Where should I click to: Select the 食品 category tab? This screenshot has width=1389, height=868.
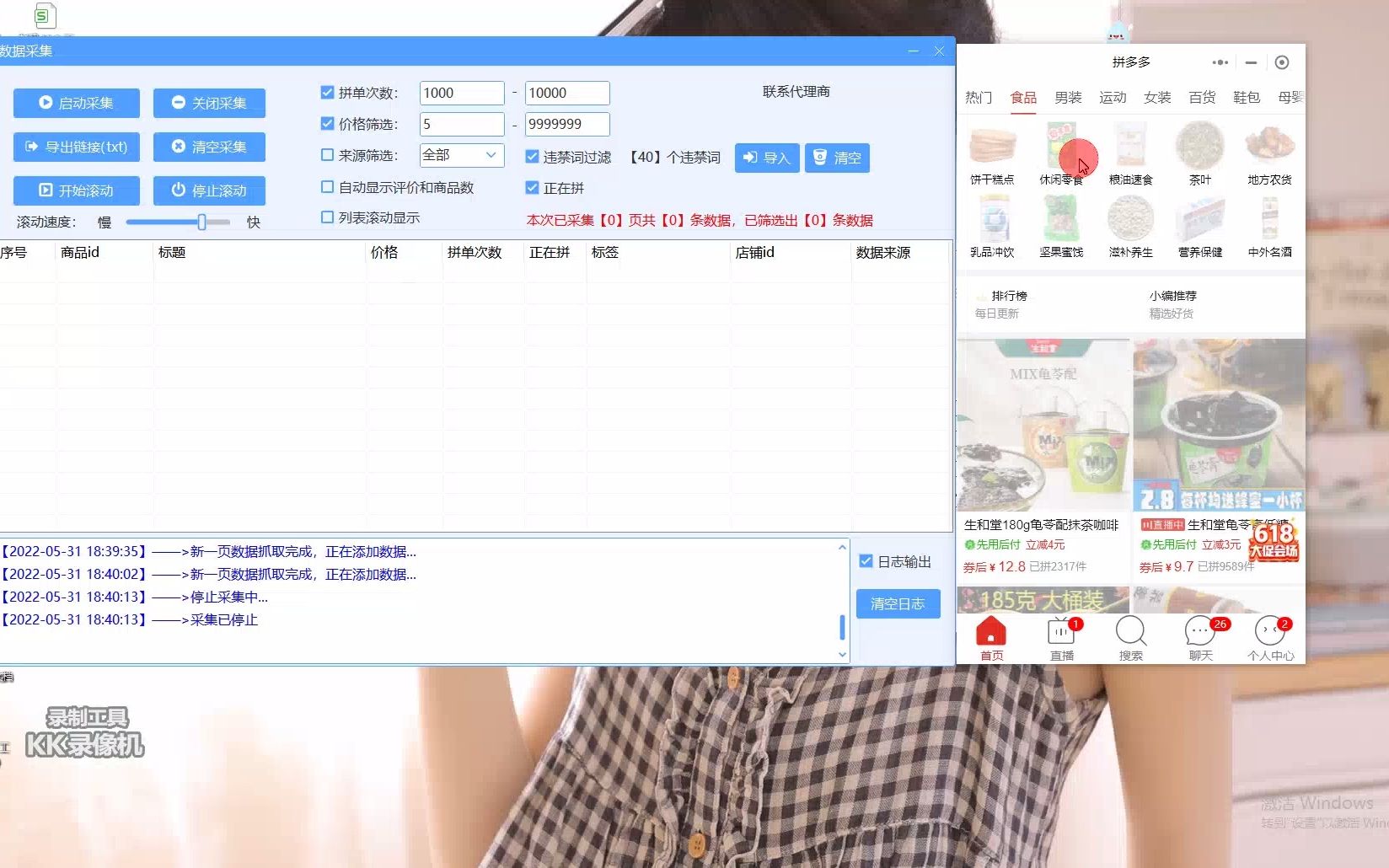[x=1023, y=98]
